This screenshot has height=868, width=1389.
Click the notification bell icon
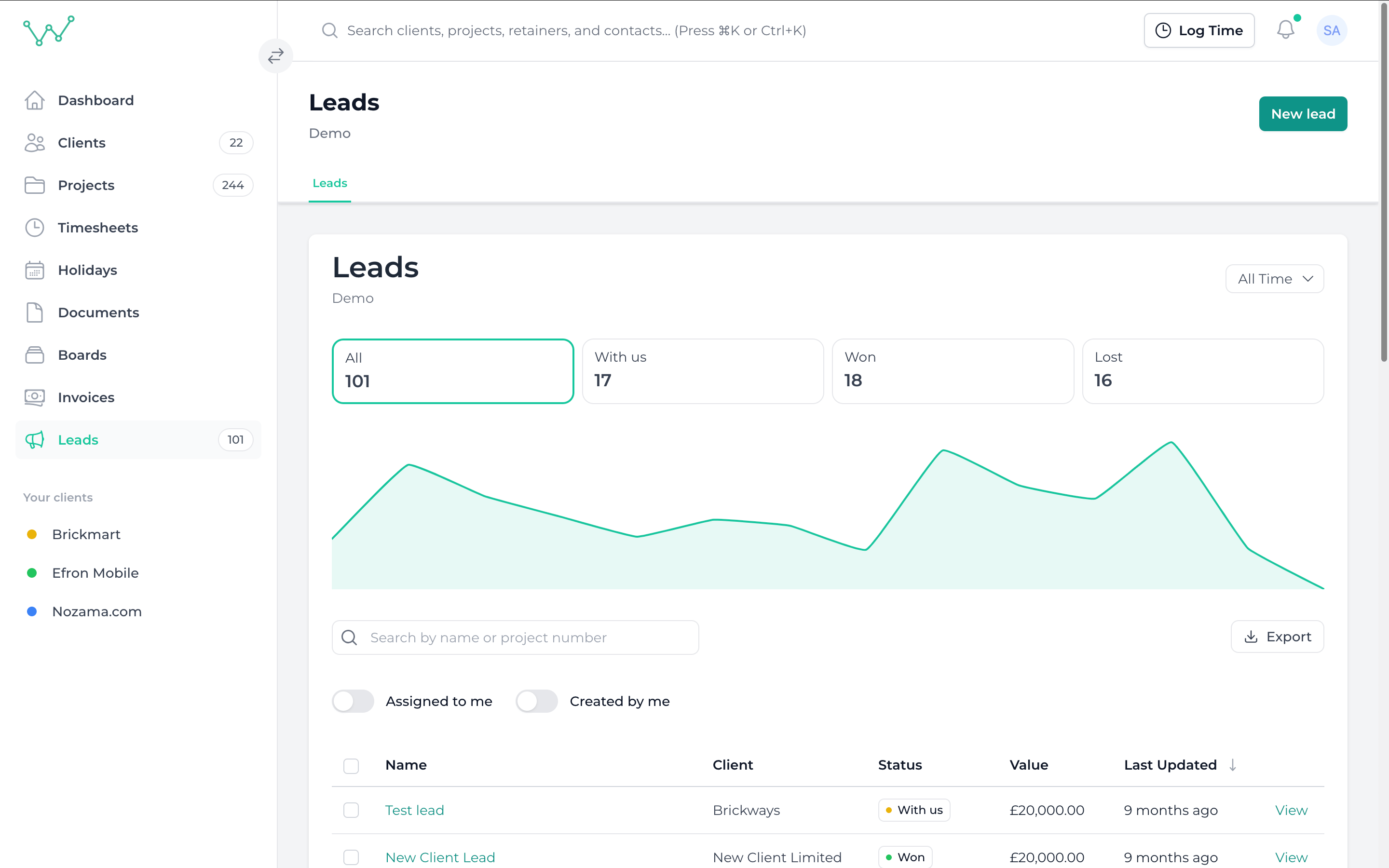tap(1286, 30)
